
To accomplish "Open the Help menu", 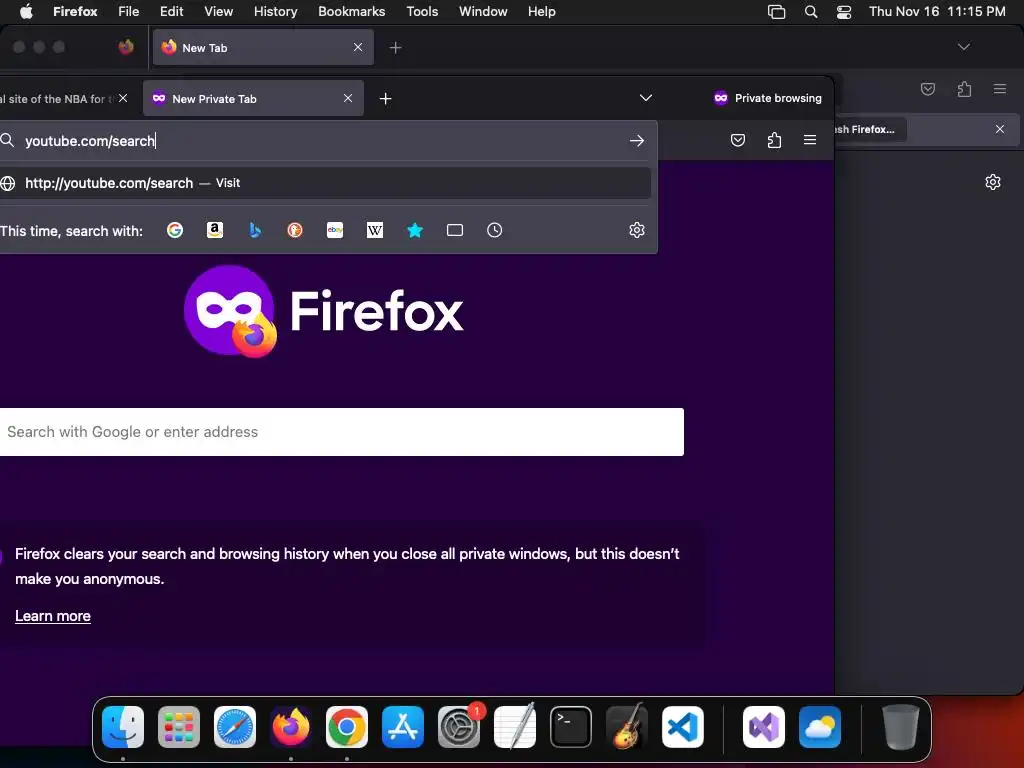I will click(x=541, y=12).
